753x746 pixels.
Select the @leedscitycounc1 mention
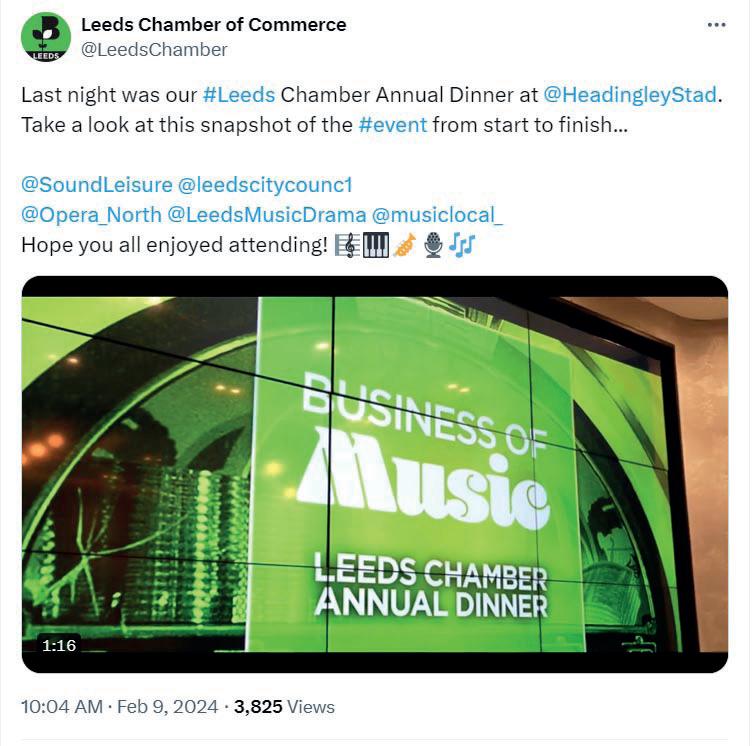point(265,185)
